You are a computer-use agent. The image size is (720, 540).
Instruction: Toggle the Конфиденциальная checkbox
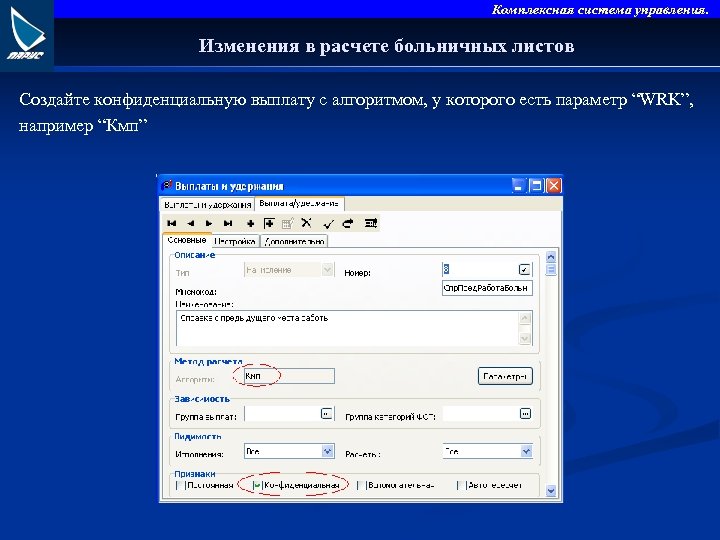tap(257, 485)
